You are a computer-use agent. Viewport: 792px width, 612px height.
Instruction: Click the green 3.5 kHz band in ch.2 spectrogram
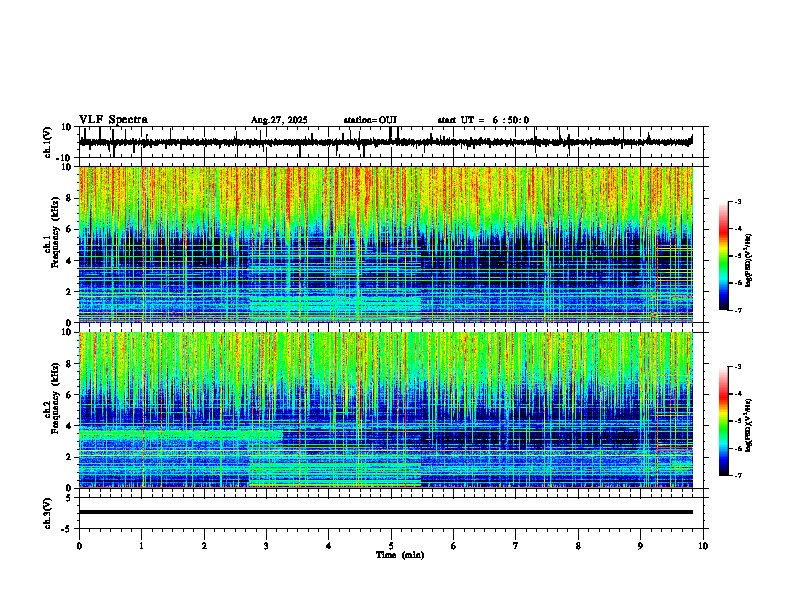[181, 434]
